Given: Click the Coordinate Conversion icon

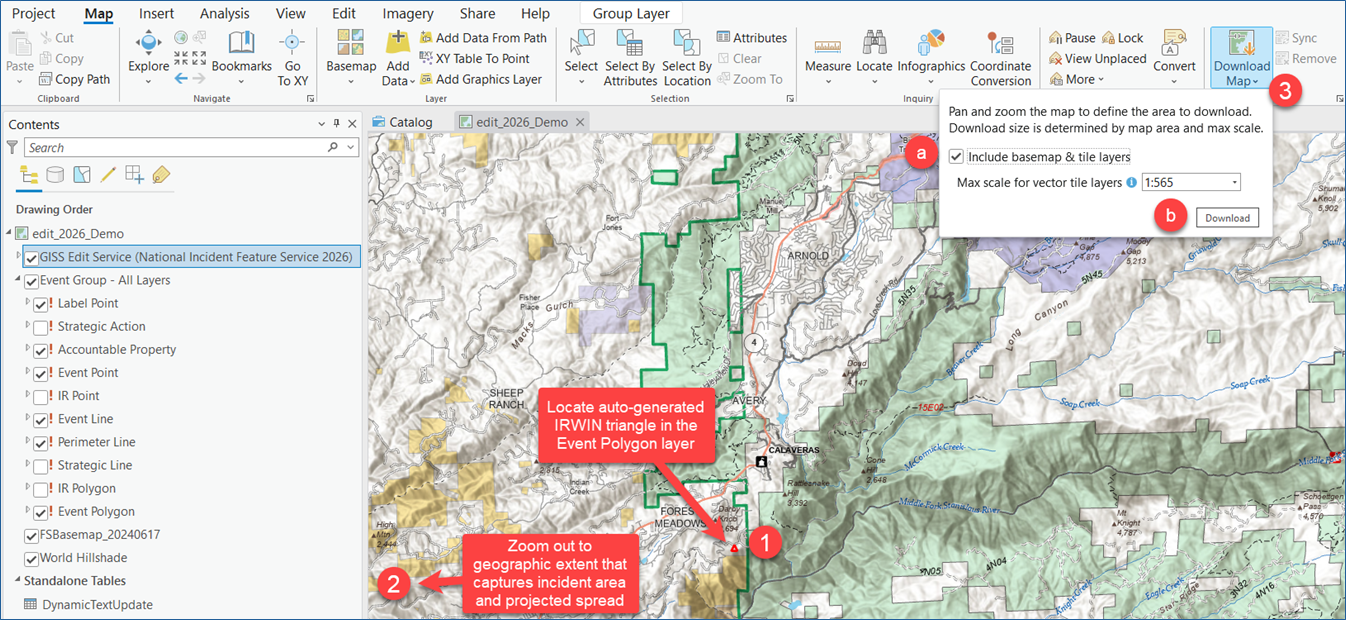Looking at the screenshot, I should (x=1000, y=44).
